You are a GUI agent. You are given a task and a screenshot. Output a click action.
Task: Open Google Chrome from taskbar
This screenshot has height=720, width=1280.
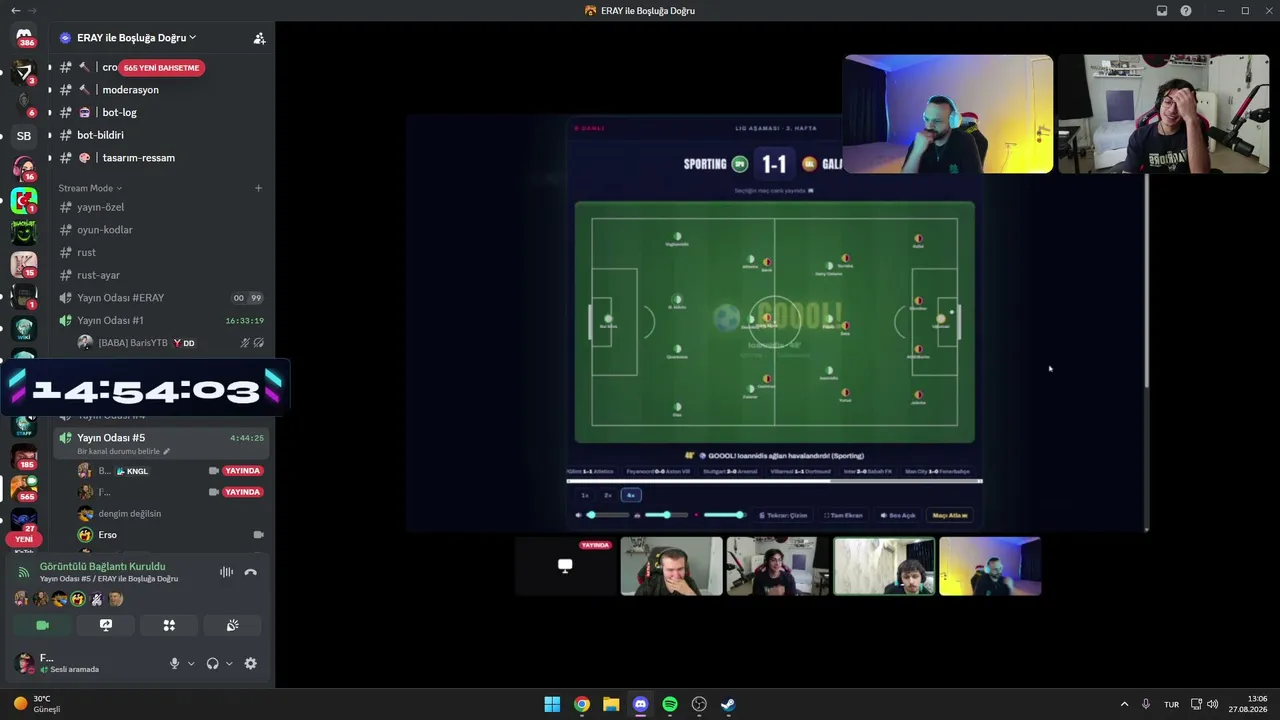[x=582, y=704]
